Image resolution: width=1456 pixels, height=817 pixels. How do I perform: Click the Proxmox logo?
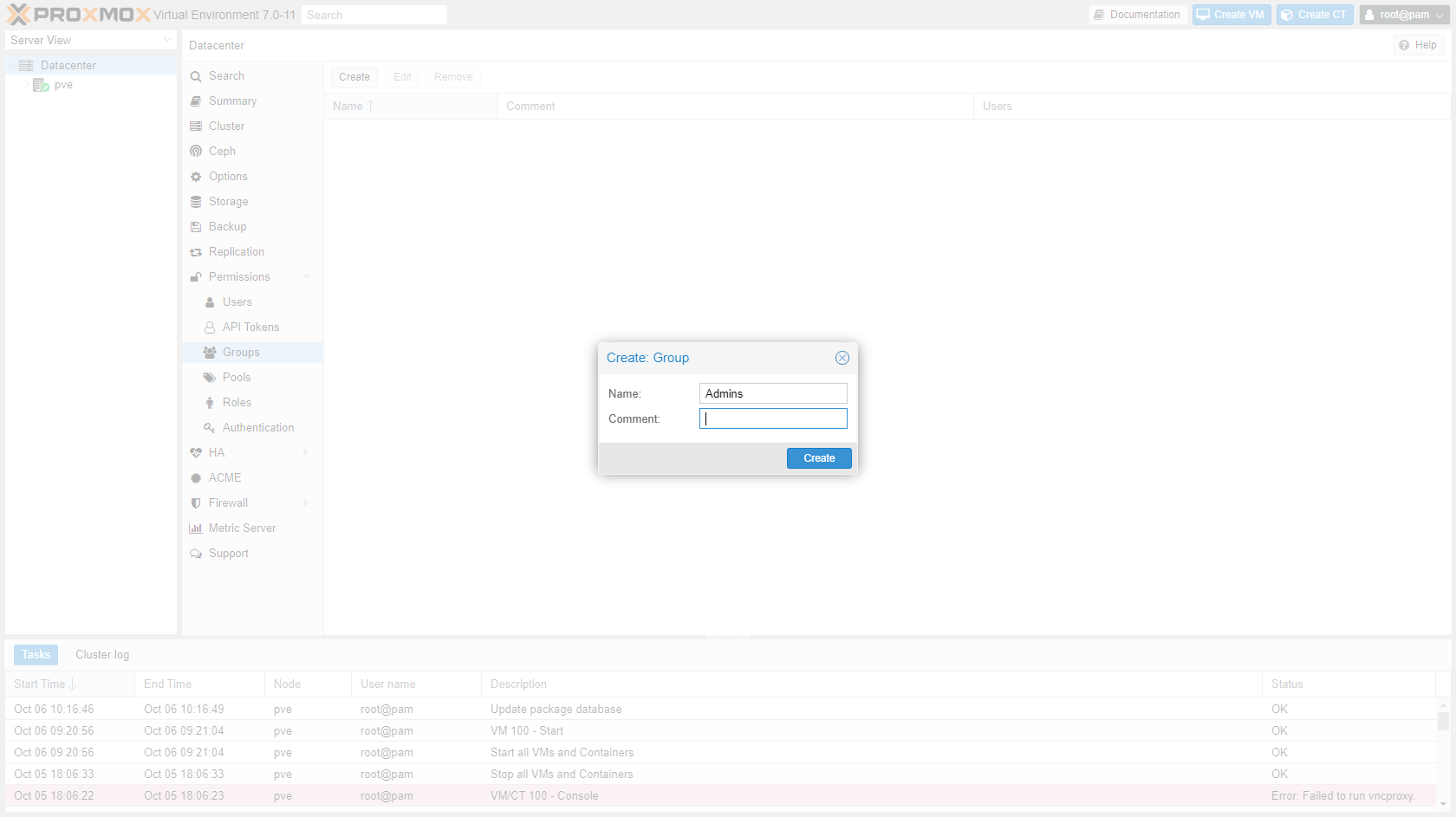[78, 15]
